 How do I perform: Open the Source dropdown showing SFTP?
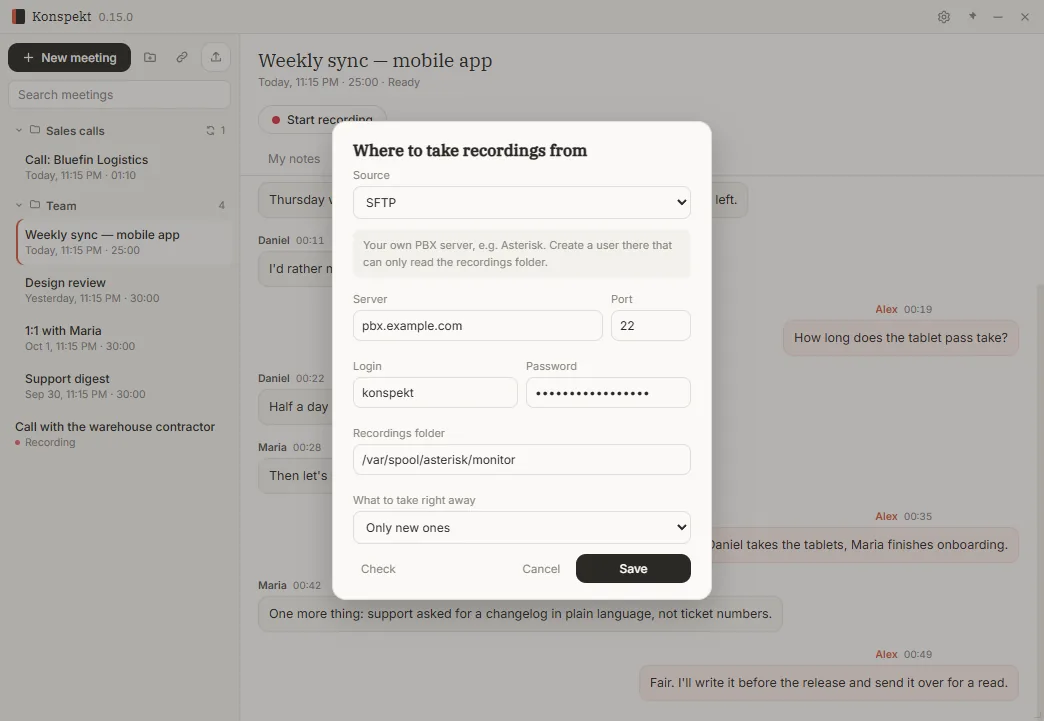(521, 202)
